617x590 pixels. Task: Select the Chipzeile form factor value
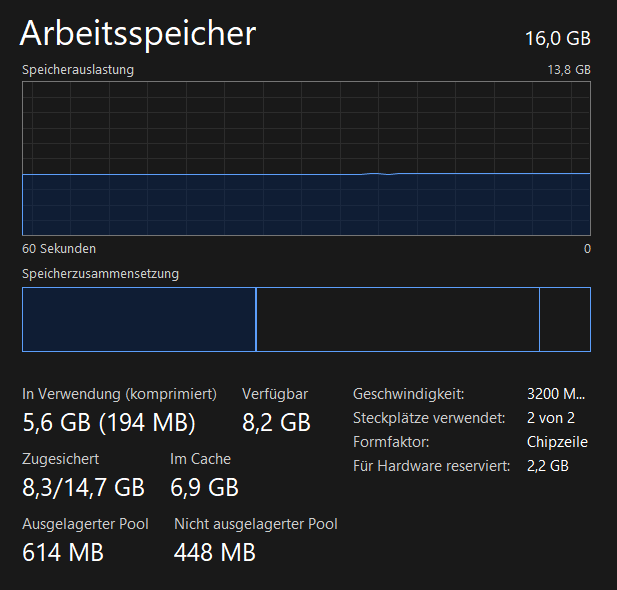[557, 442]
